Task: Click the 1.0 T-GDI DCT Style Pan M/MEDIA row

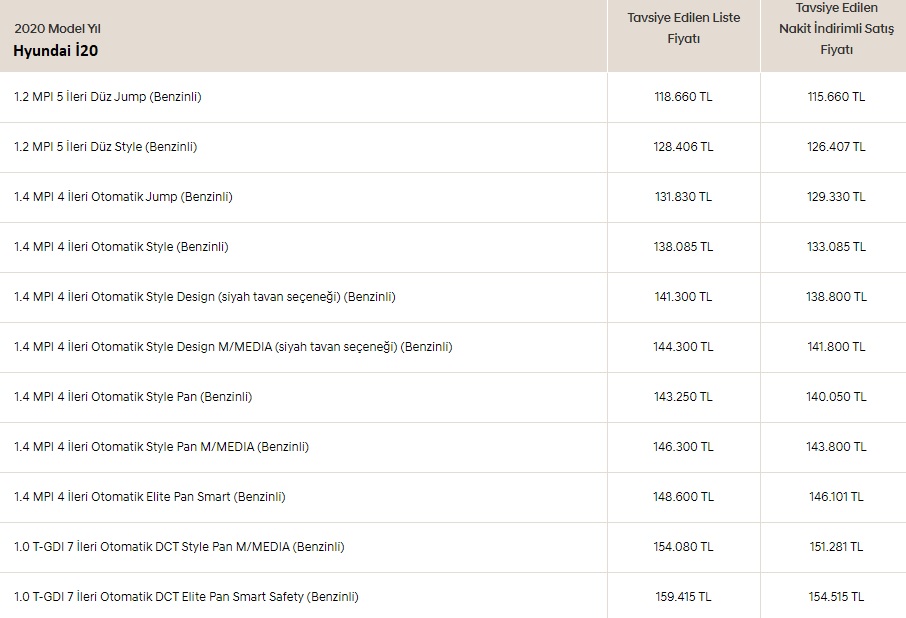Action: click(x=179, y=547)
